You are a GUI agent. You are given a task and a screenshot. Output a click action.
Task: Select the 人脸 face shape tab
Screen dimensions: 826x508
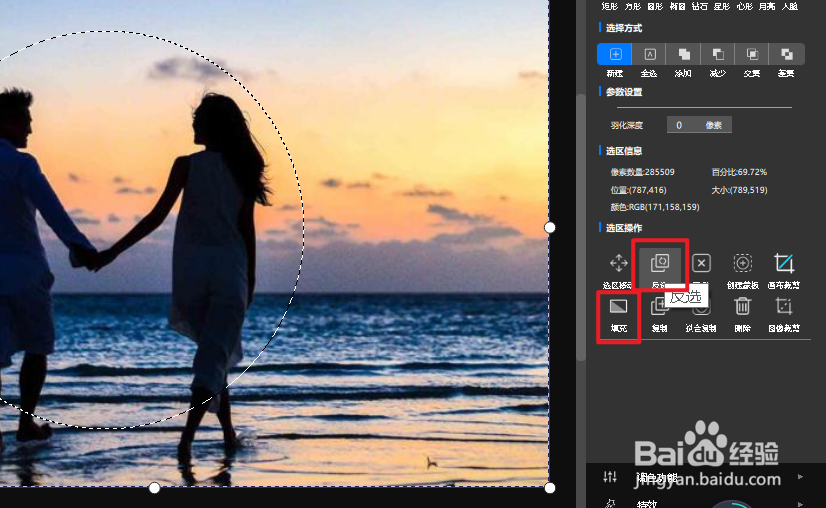coord(789,6)
